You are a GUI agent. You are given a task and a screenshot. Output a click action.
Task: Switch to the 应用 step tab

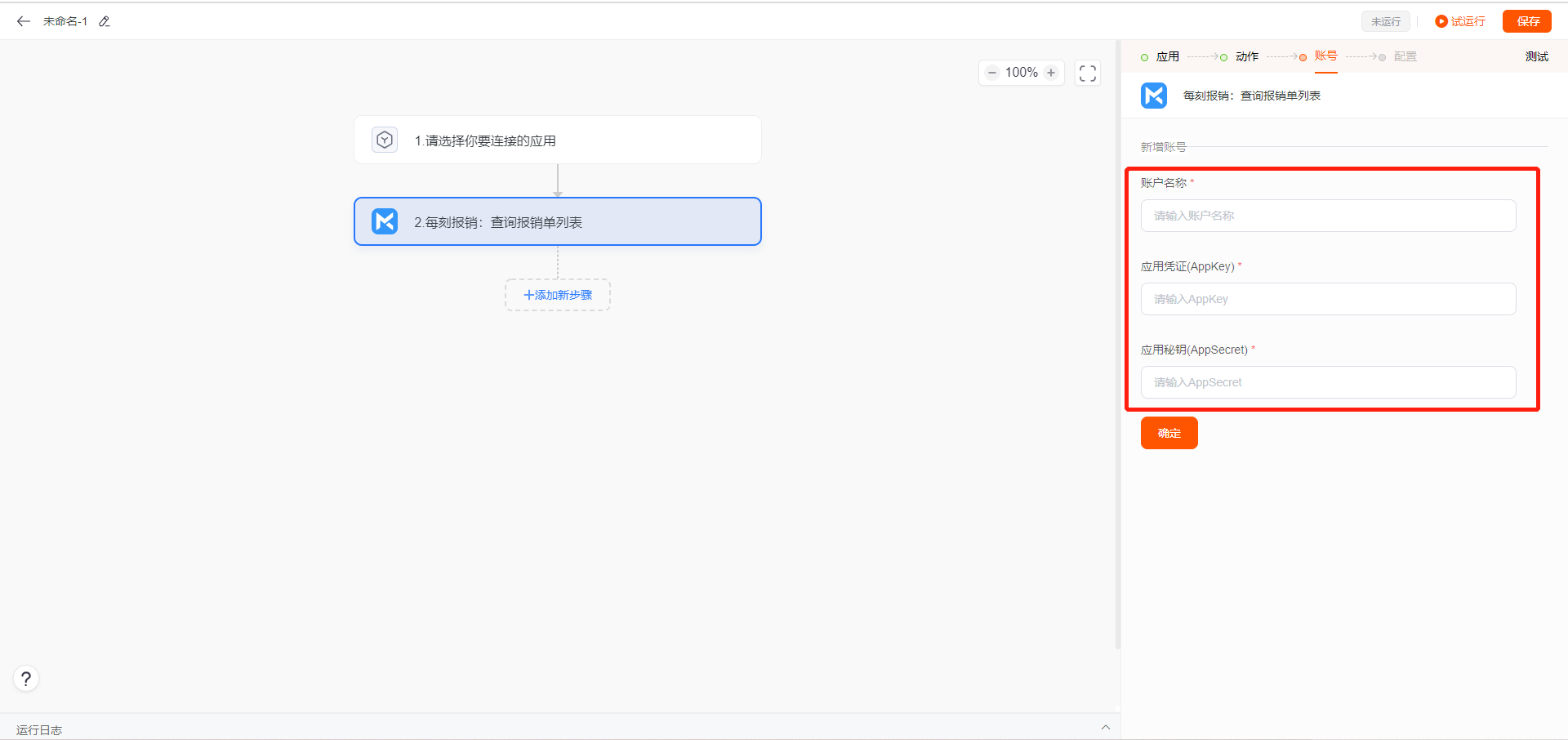[x=1167, y=56]
